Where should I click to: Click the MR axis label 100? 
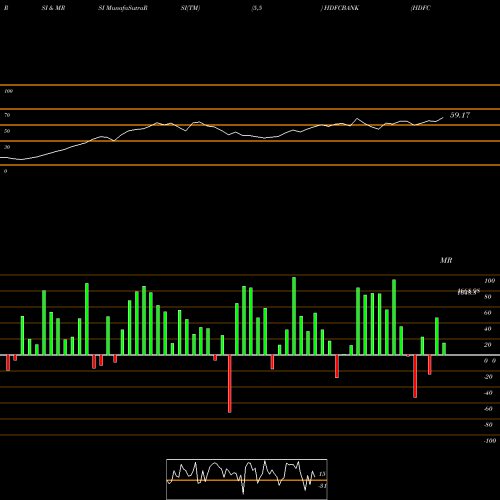tap(489, 281)
